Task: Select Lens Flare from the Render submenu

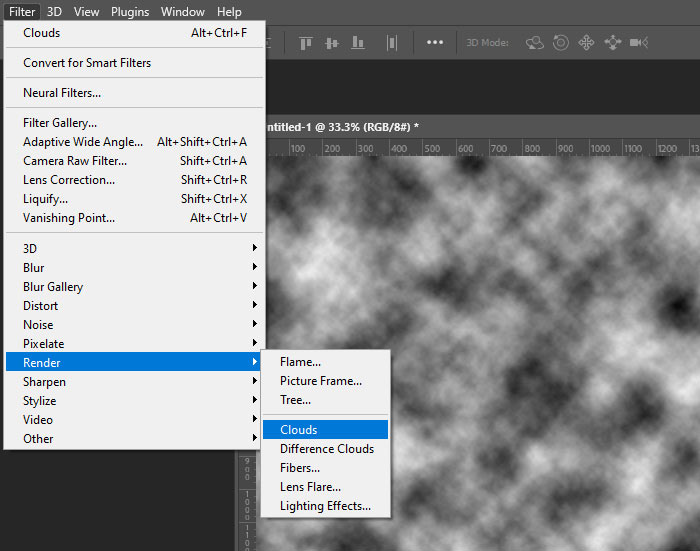Action: (310, 487)
